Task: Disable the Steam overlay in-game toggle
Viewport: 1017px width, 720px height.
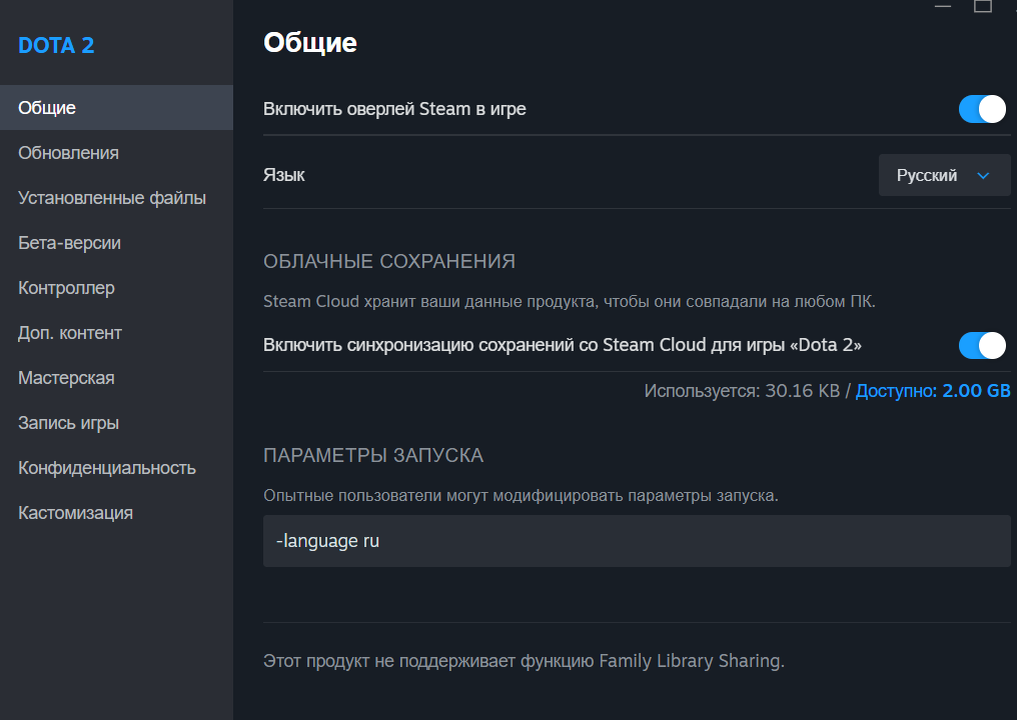Action: coord(981,109)
